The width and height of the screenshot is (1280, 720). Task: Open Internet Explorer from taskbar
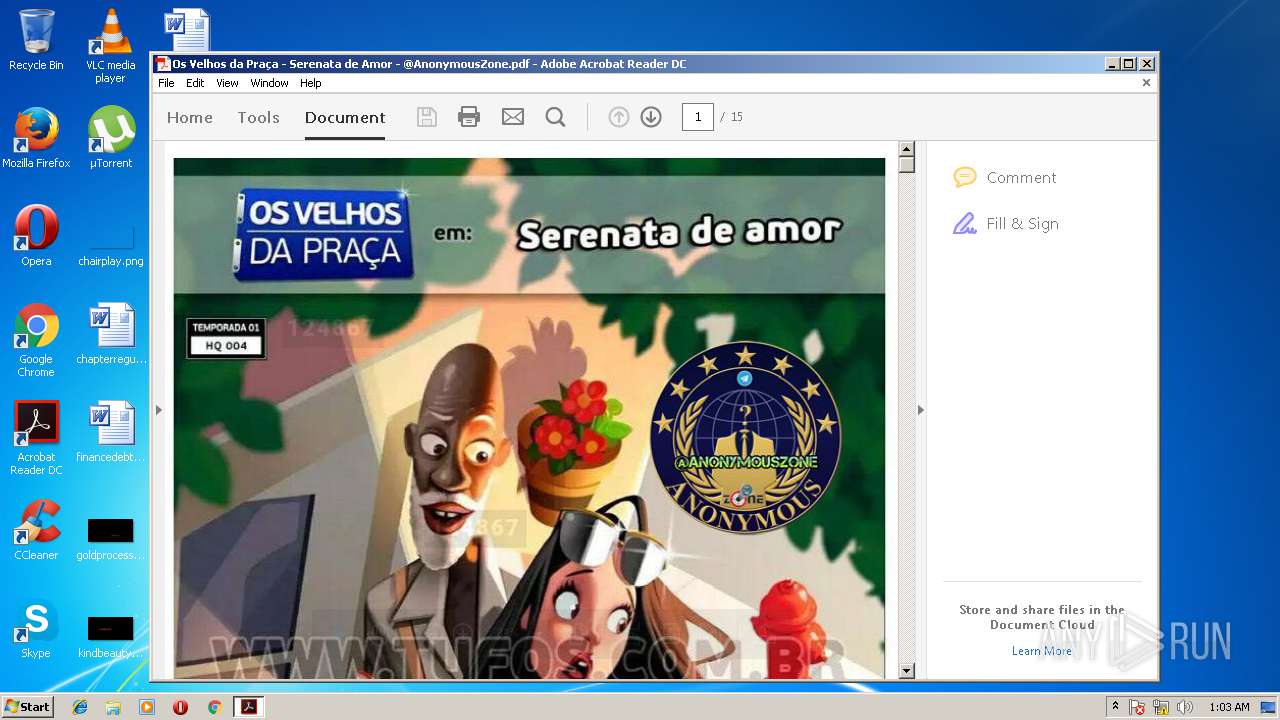click(x=80, y=707)
